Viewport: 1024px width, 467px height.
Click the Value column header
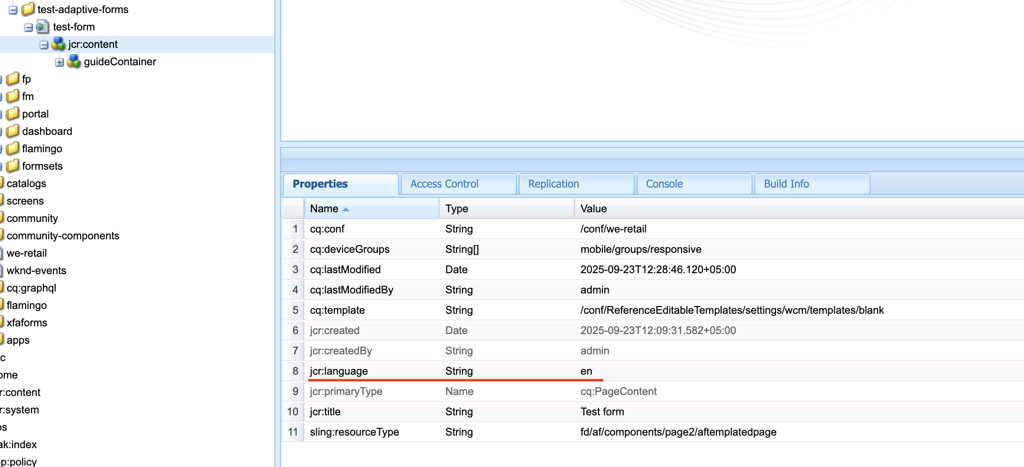(x=593, y=209)
